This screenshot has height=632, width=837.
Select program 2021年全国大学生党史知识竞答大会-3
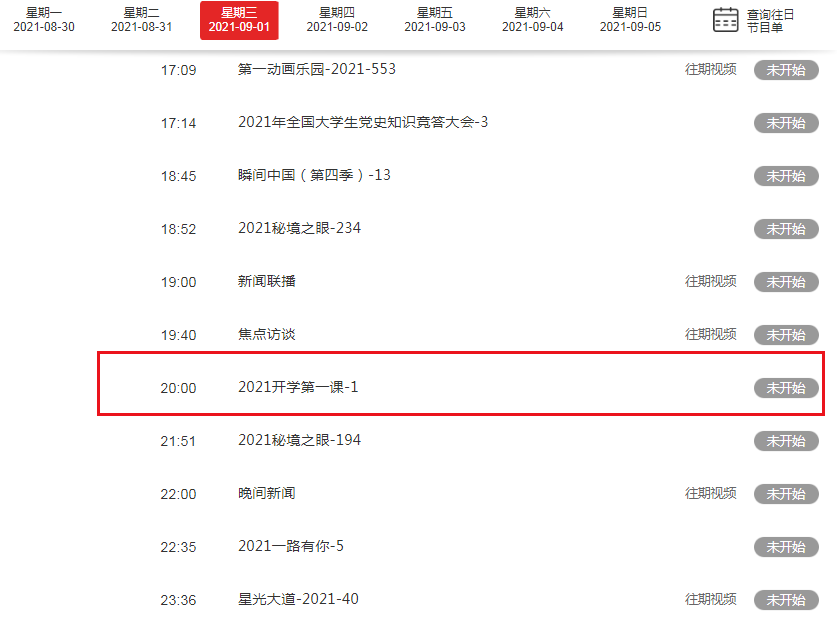(x=362, y=122)
